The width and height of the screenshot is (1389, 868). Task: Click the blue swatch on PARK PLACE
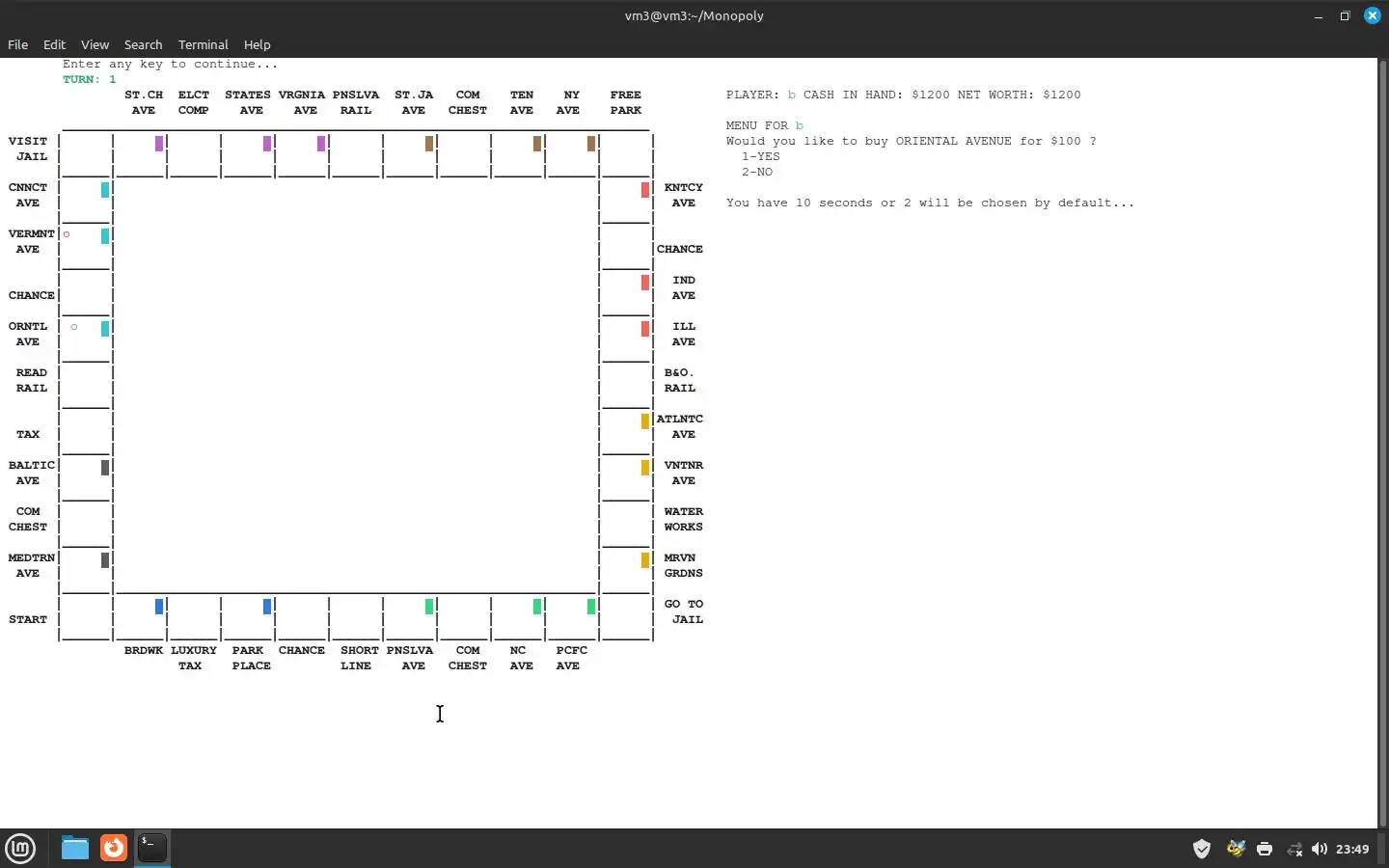267,607
